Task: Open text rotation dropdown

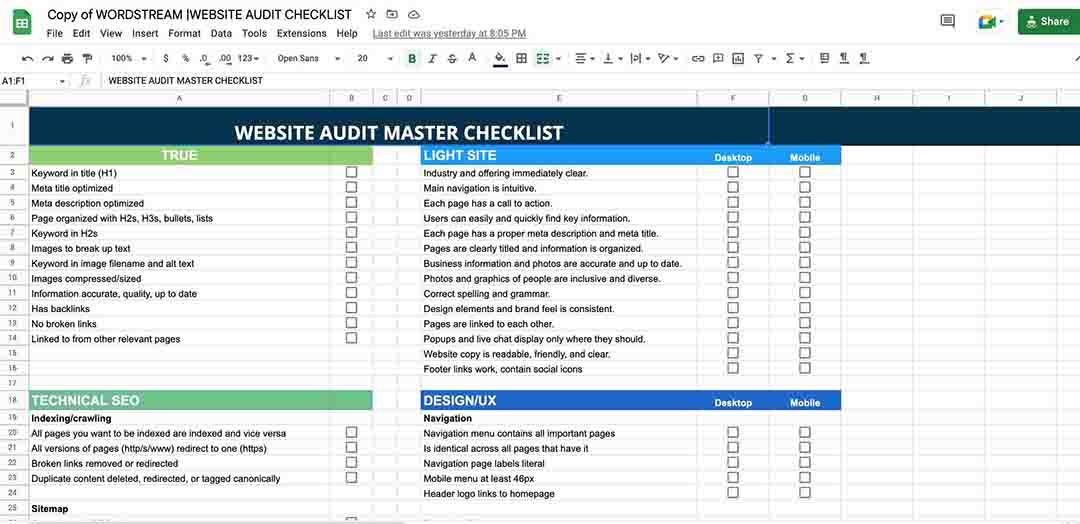Action: tap(667, 59)
